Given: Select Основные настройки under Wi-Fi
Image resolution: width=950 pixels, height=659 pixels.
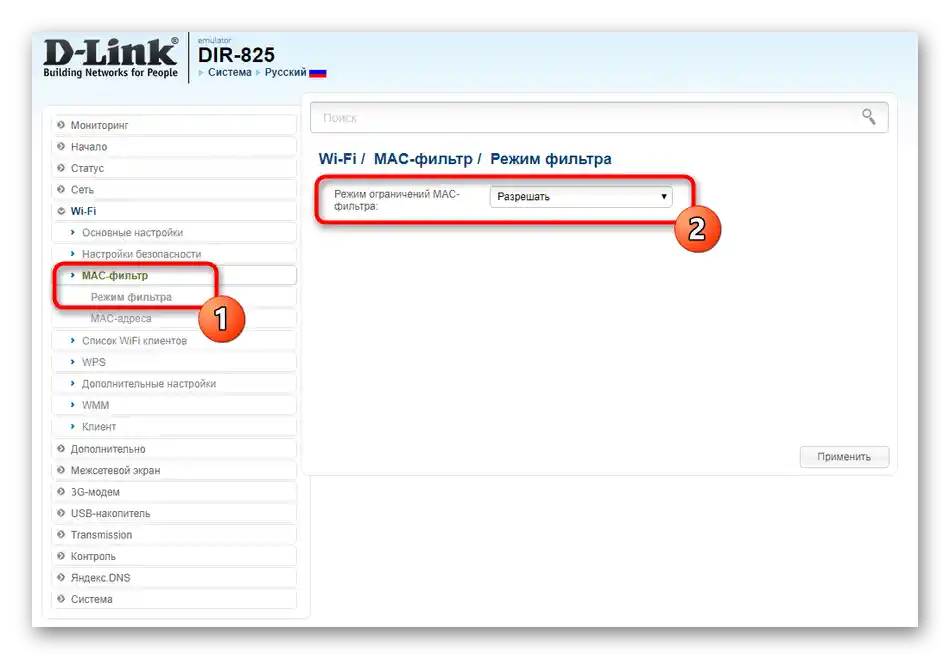Looking at the screenshot, I should coord(174,233).
